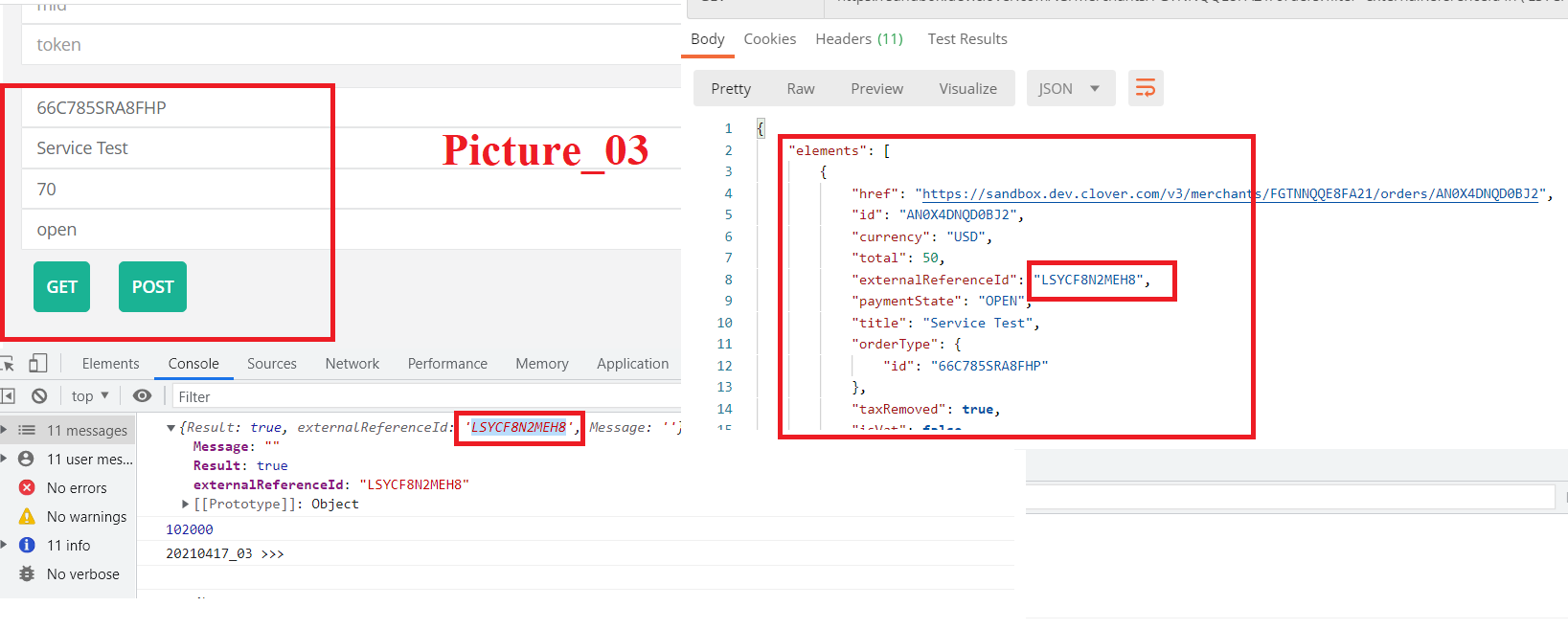Expand the 11 messages group arrow
The width and height of the screenshot is (1568, 629).
pos(4,430)
